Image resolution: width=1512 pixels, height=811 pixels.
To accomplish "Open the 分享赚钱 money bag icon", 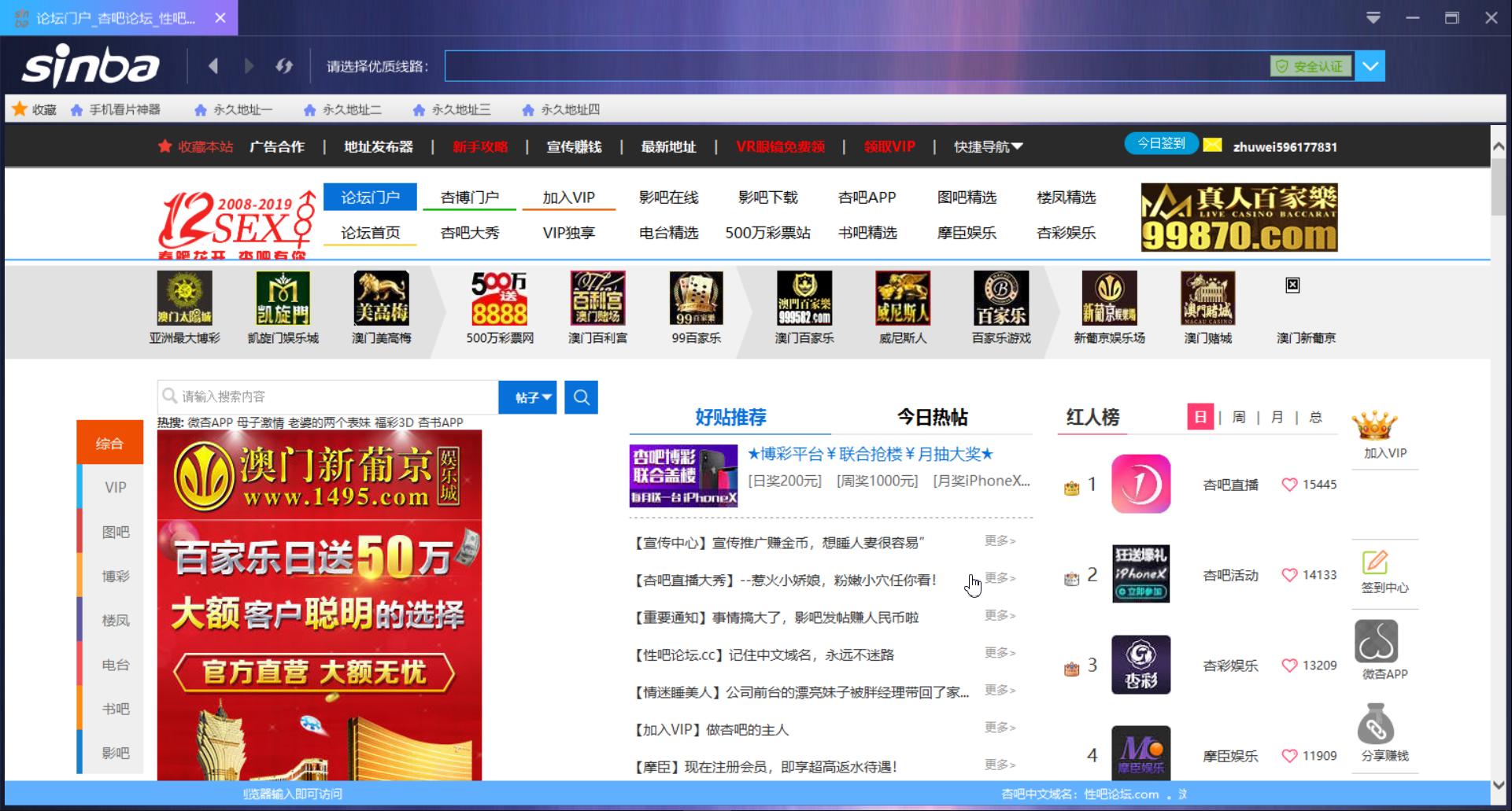I will tap(1376, 724).
